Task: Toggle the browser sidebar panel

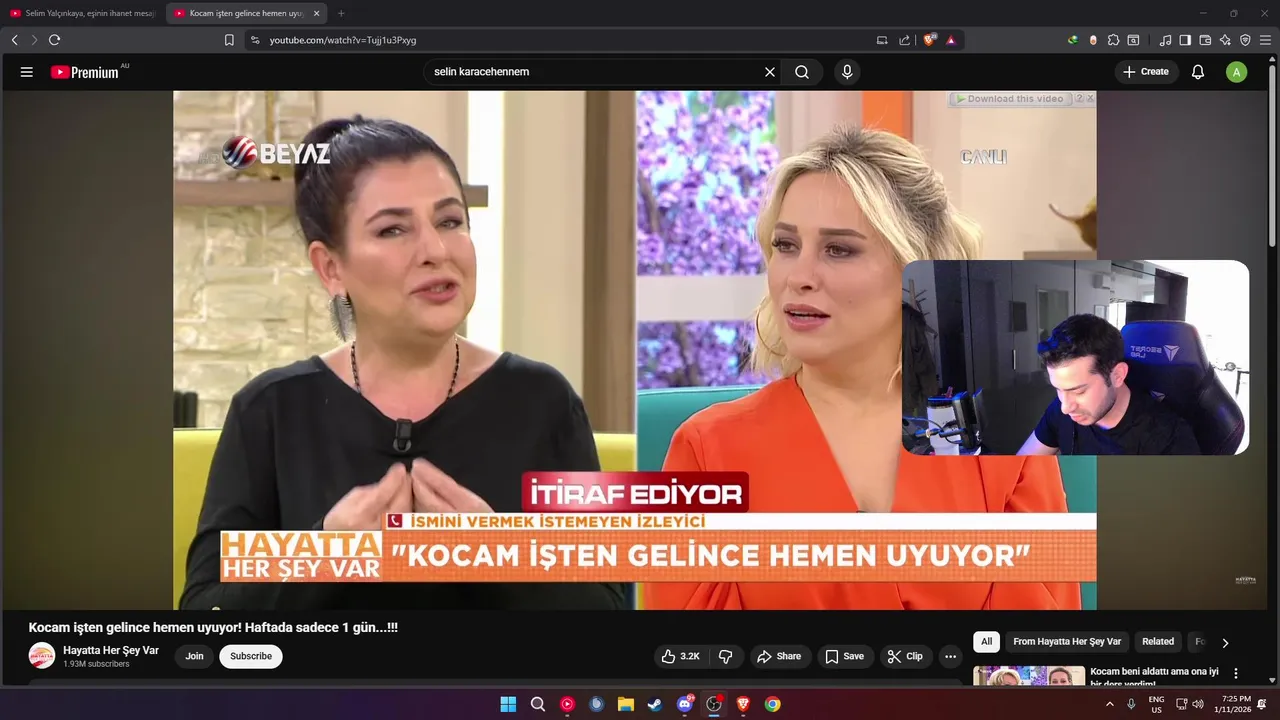Action: click(1185, 40)
